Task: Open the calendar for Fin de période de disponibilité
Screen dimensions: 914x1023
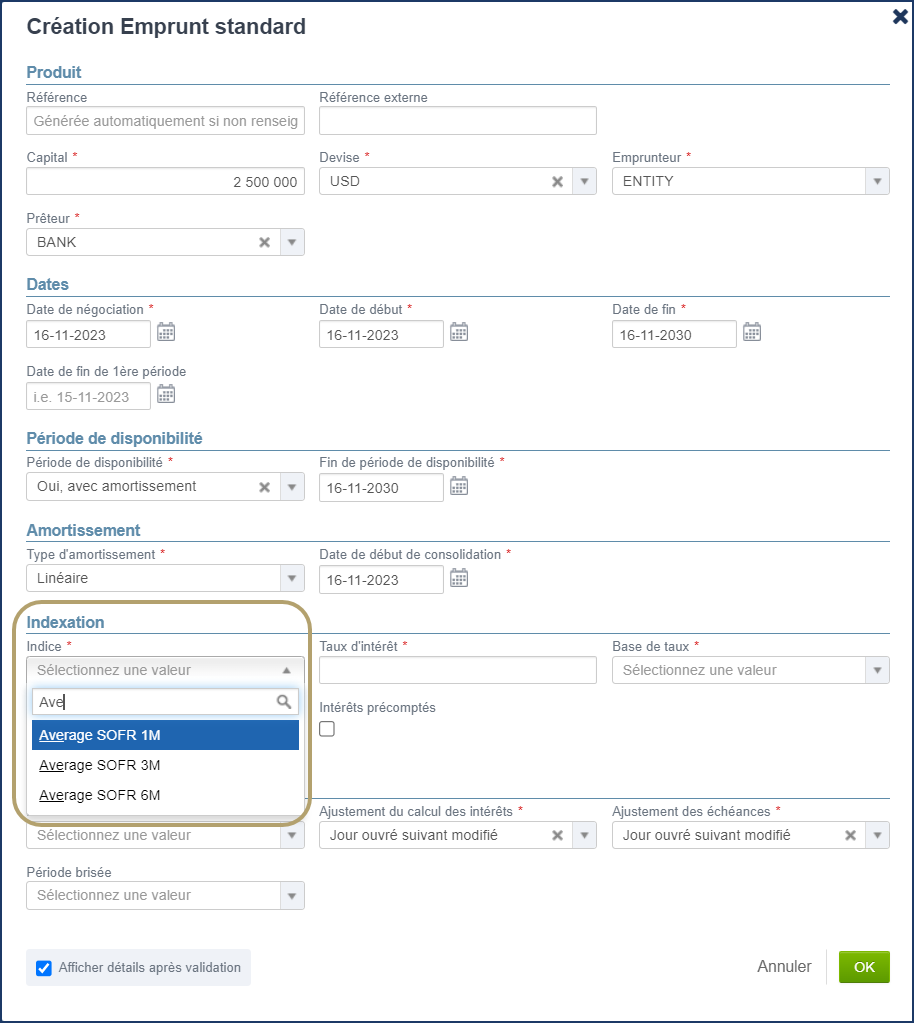Action: [x=459, y=487]
